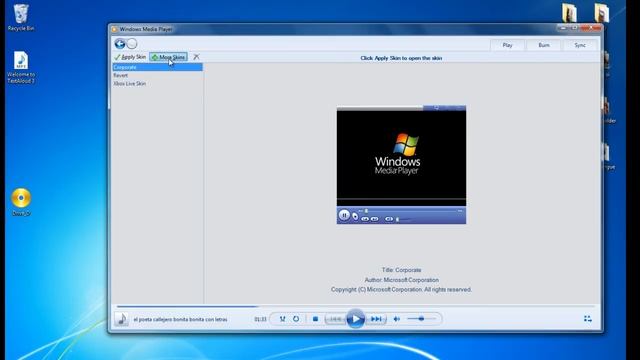
Task: Adjust the volume slider
Action: click(422, 319)
